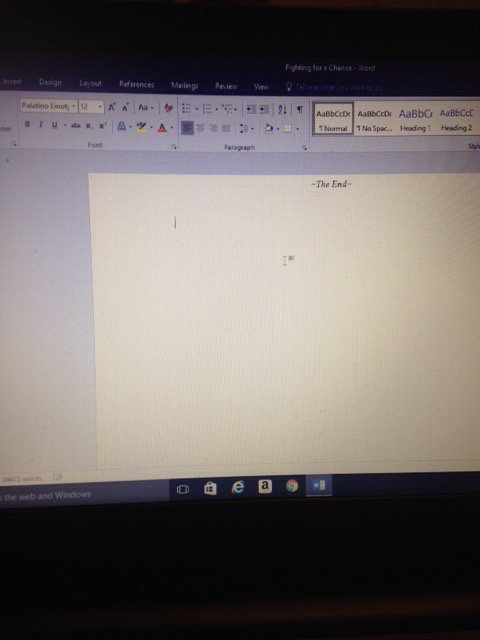The image size is (480, 640).
Task: Toggle Underline formatting
Action: click(54, 125)
